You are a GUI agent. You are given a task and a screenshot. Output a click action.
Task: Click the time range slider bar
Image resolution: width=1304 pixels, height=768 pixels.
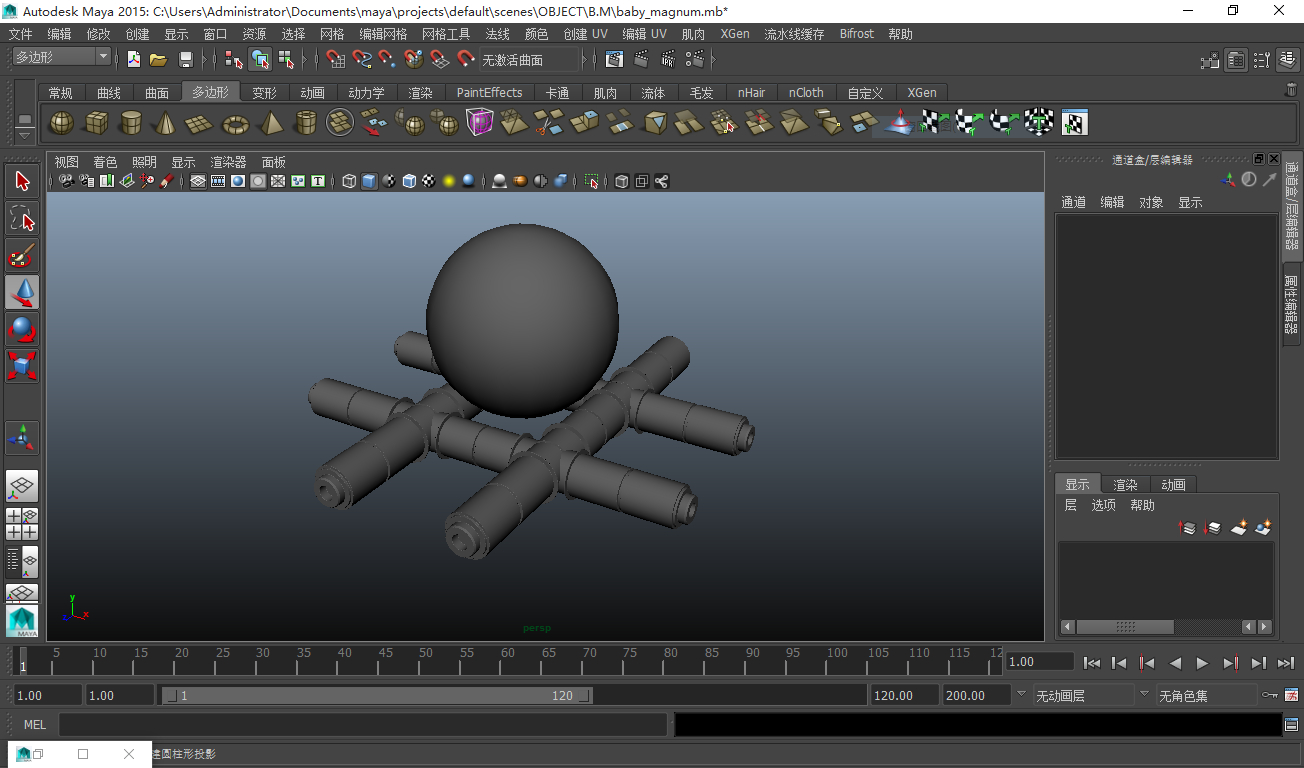click(x=376, y=695)
